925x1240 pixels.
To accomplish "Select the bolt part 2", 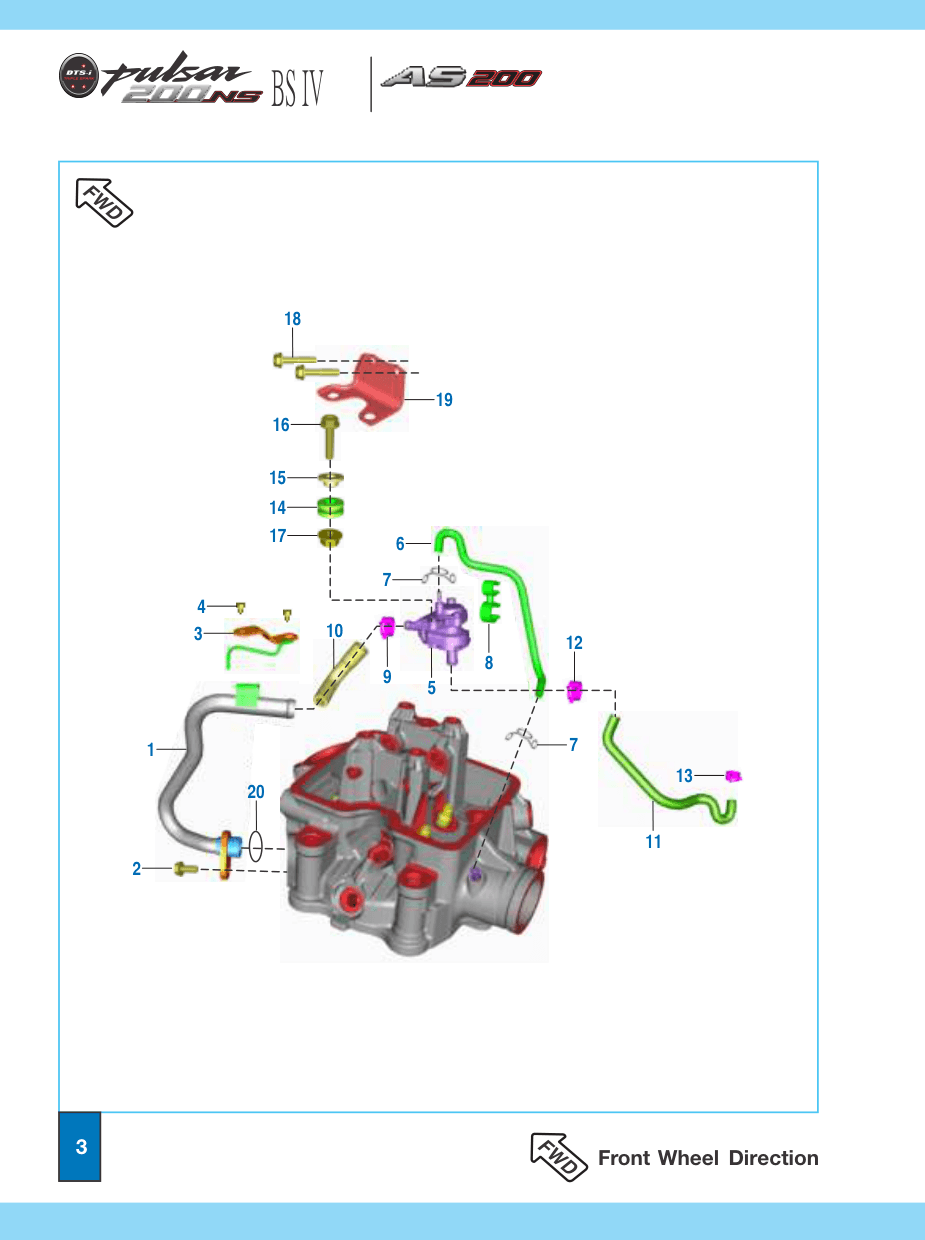I will click(186, 870).
